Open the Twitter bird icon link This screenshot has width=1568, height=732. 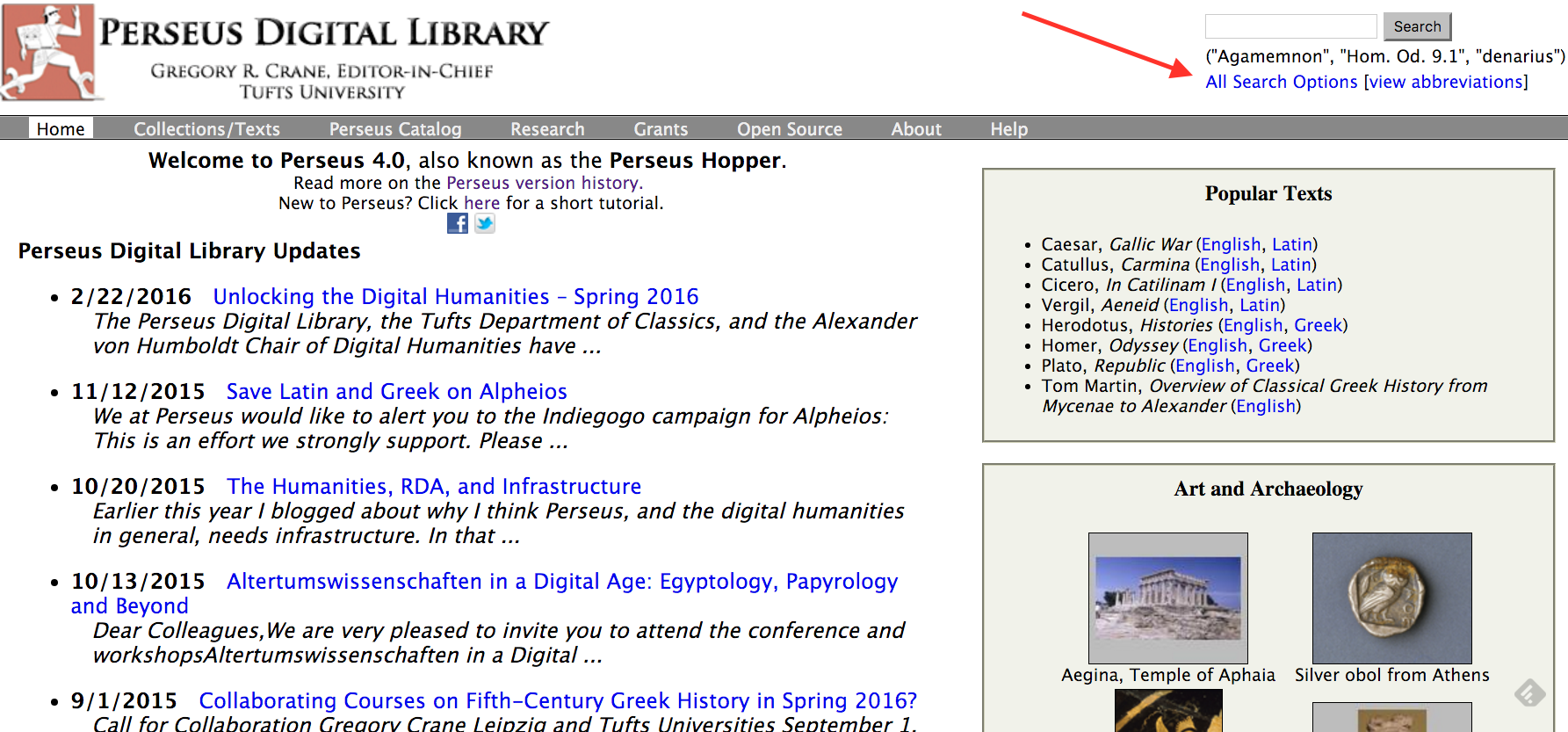(485, 223)
